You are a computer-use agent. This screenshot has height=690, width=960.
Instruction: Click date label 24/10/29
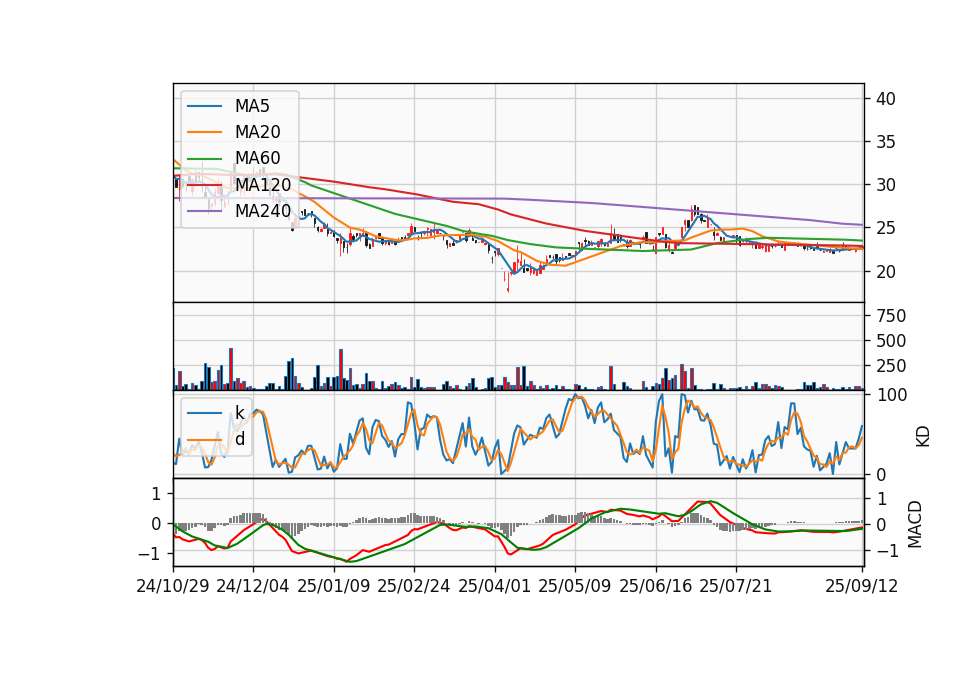(x=173, y=586)
